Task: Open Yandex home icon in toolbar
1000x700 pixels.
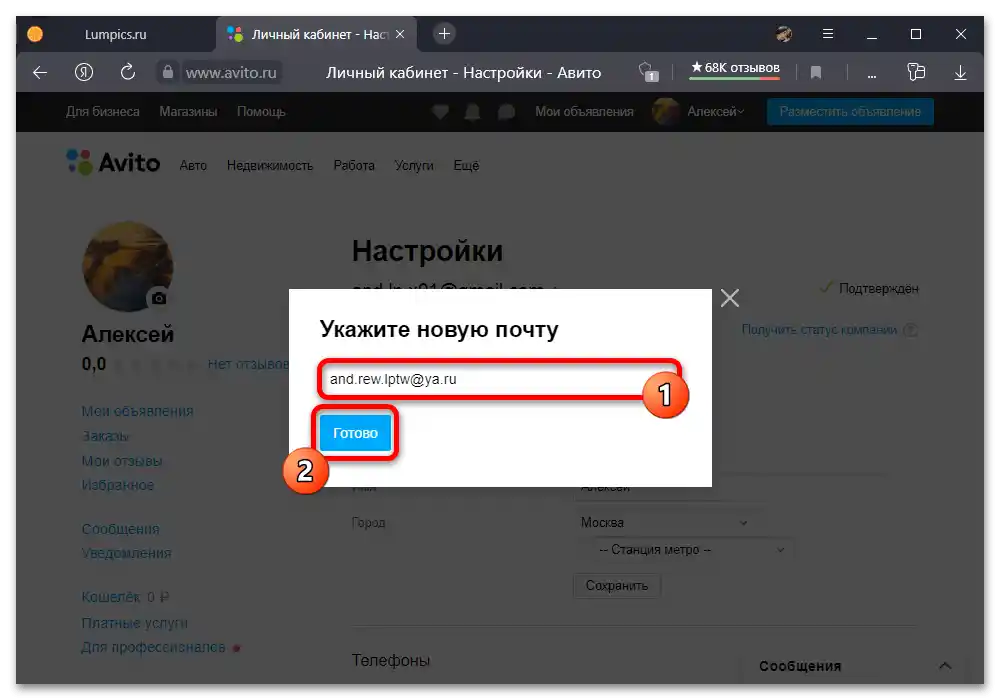Action: click(x=84, y=73)
